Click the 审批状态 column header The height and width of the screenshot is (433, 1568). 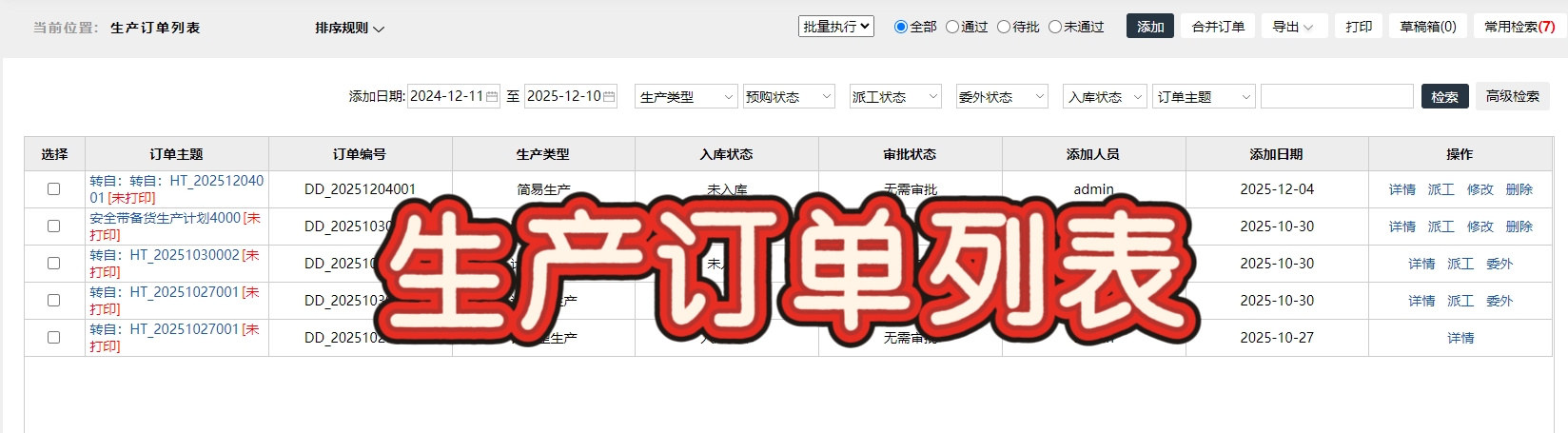click(910, 154)
